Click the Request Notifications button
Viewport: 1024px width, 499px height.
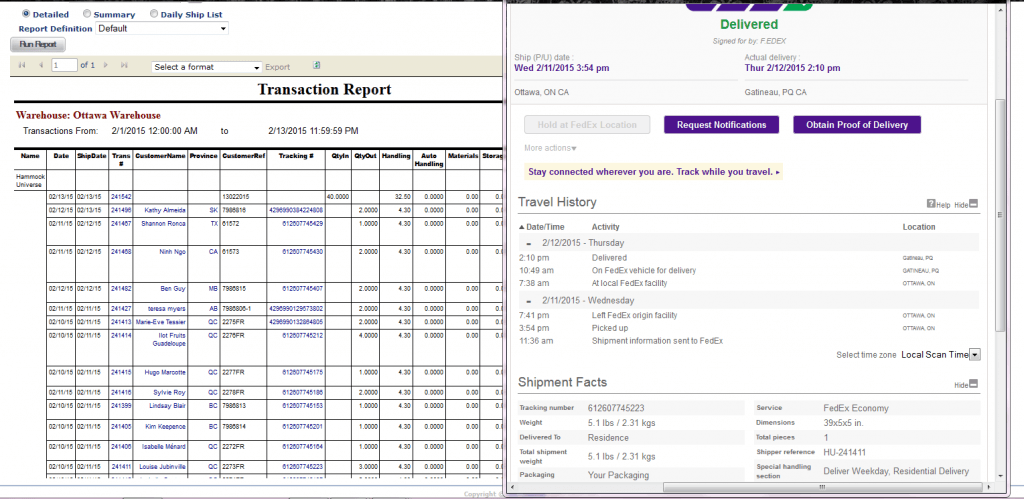[x=721, y=125]
